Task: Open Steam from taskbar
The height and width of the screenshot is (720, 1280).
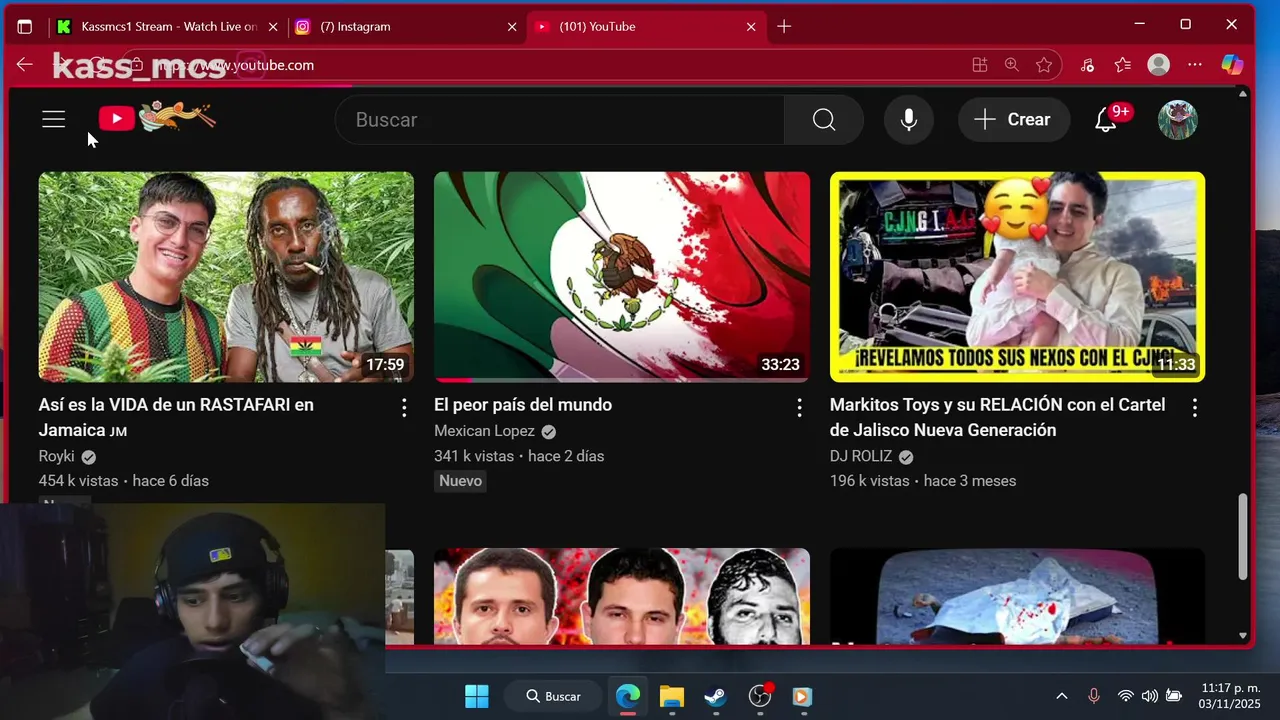Action: coord(715,696)
